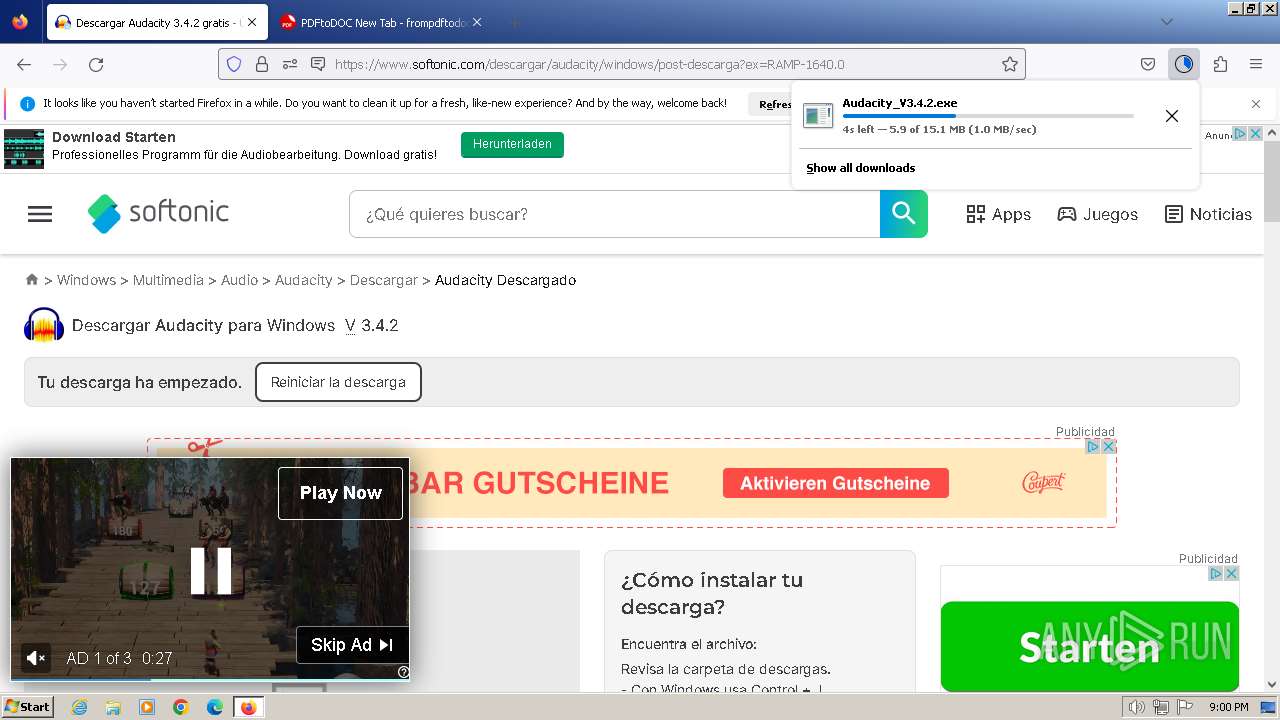Open the video ad info question icon
Screen dimensions: 1280x720
[x=403, y=672]
